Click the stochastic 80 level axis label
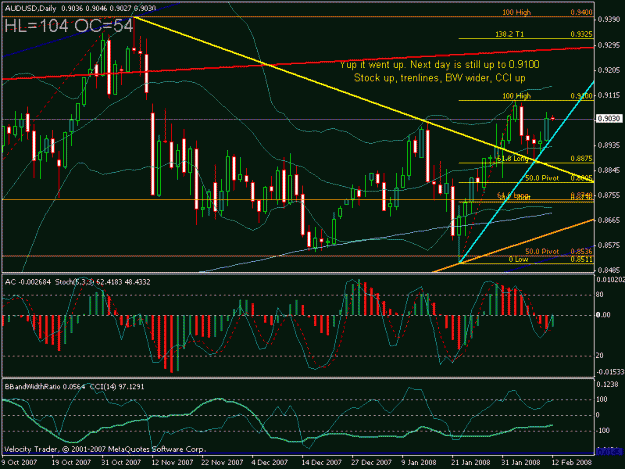Image resolution: width=625 pixels, height=469 pixels. [x=599, y=295]
